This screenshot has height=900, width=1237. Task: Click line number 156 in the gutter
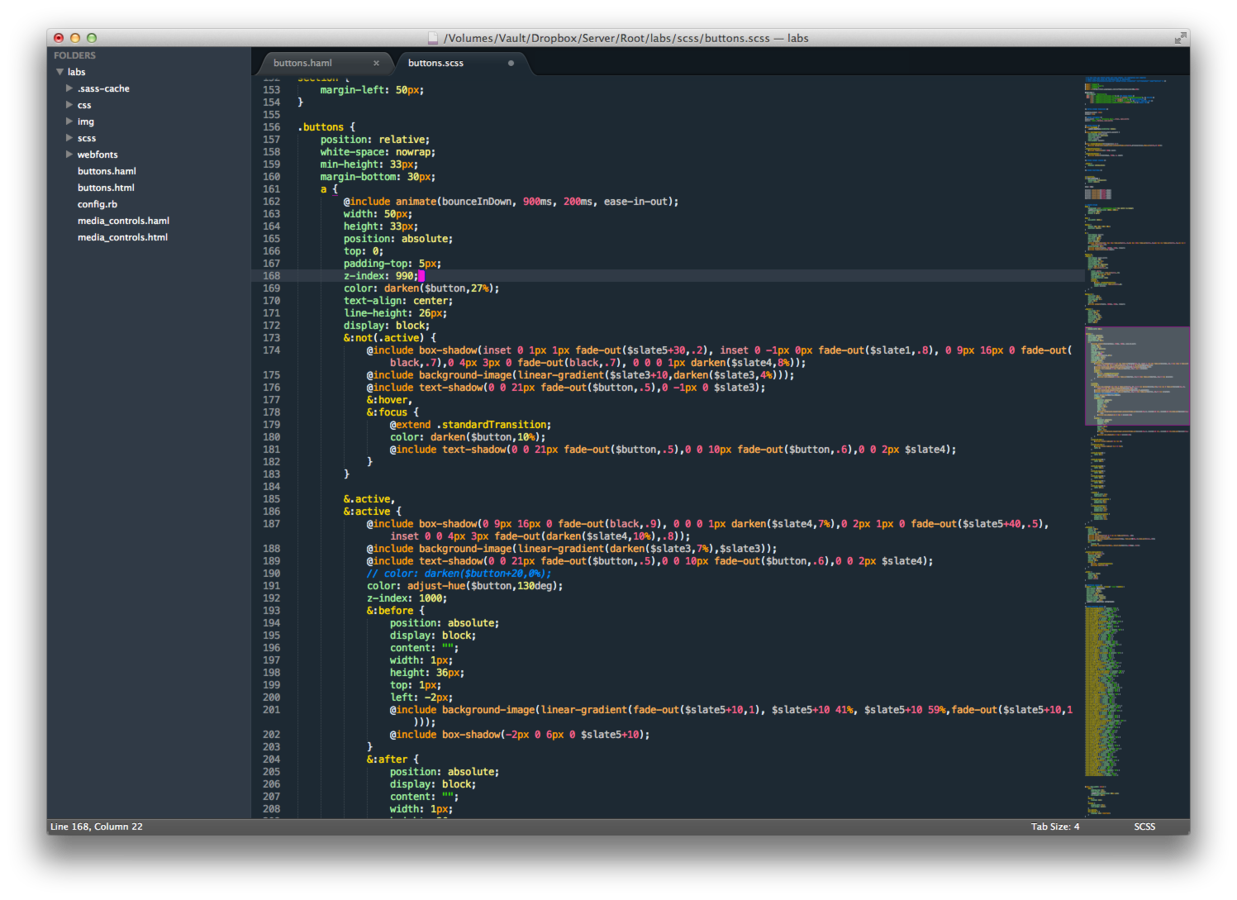tap(271, 127)
